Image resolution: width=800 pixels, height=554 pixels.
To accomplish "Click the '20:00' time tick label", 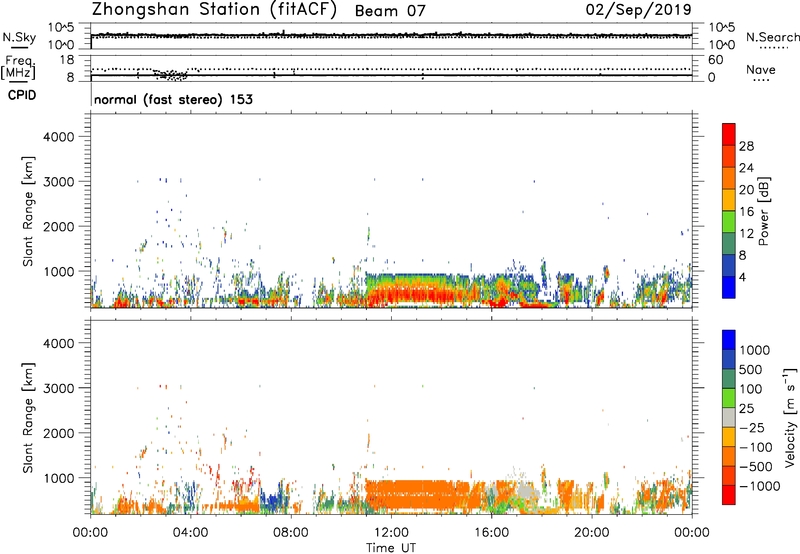I will click(x=591, y=533).
